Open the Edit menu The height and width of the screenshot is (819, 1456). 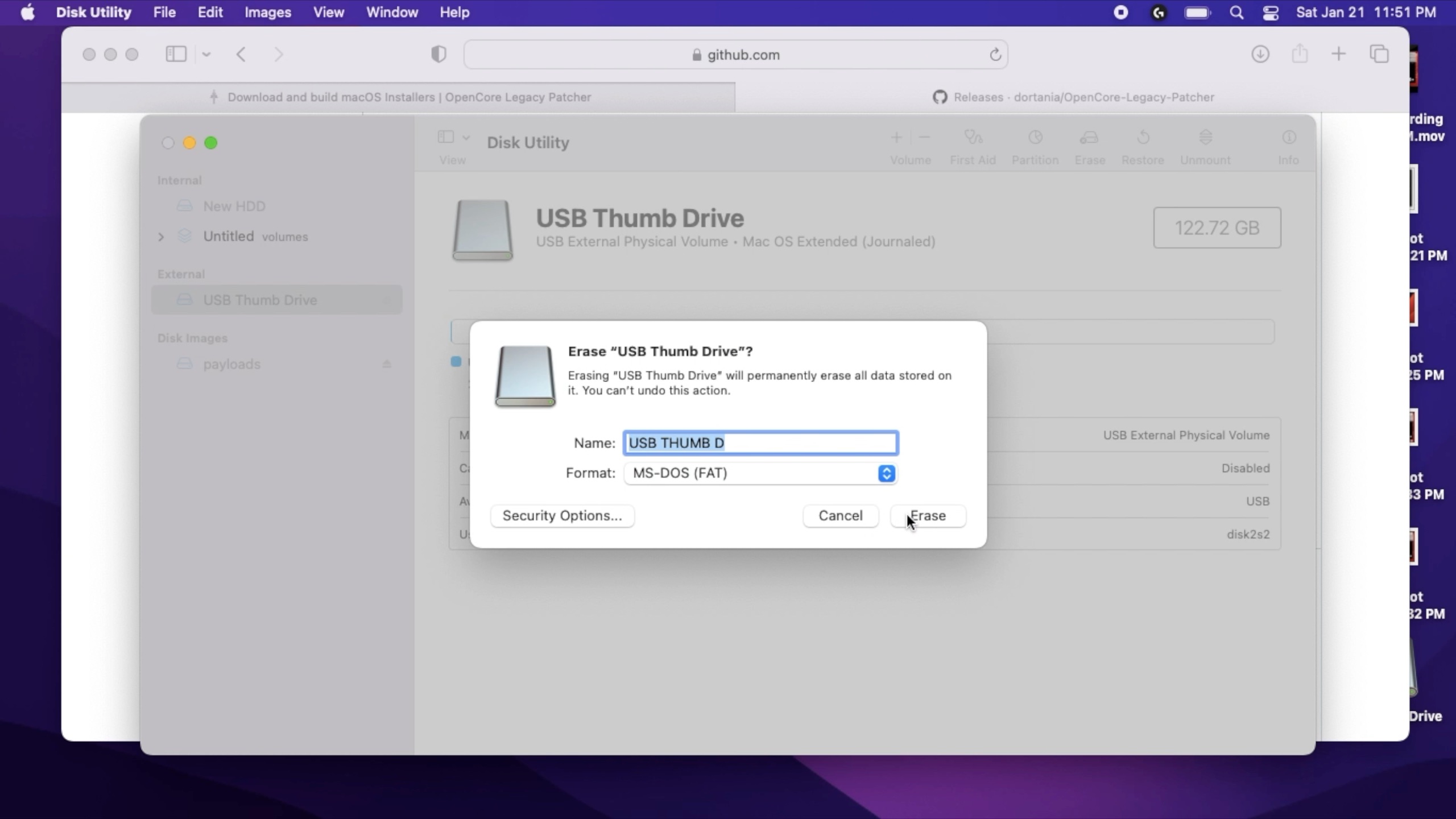210,12
